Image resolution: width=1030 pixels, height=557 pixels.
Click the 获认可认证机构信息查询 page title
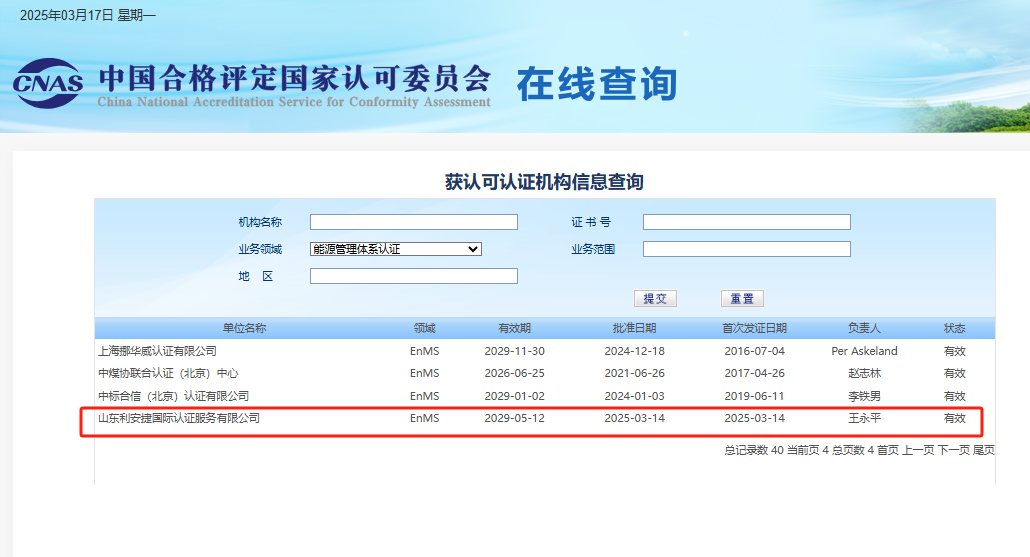[x=544, y=182]
